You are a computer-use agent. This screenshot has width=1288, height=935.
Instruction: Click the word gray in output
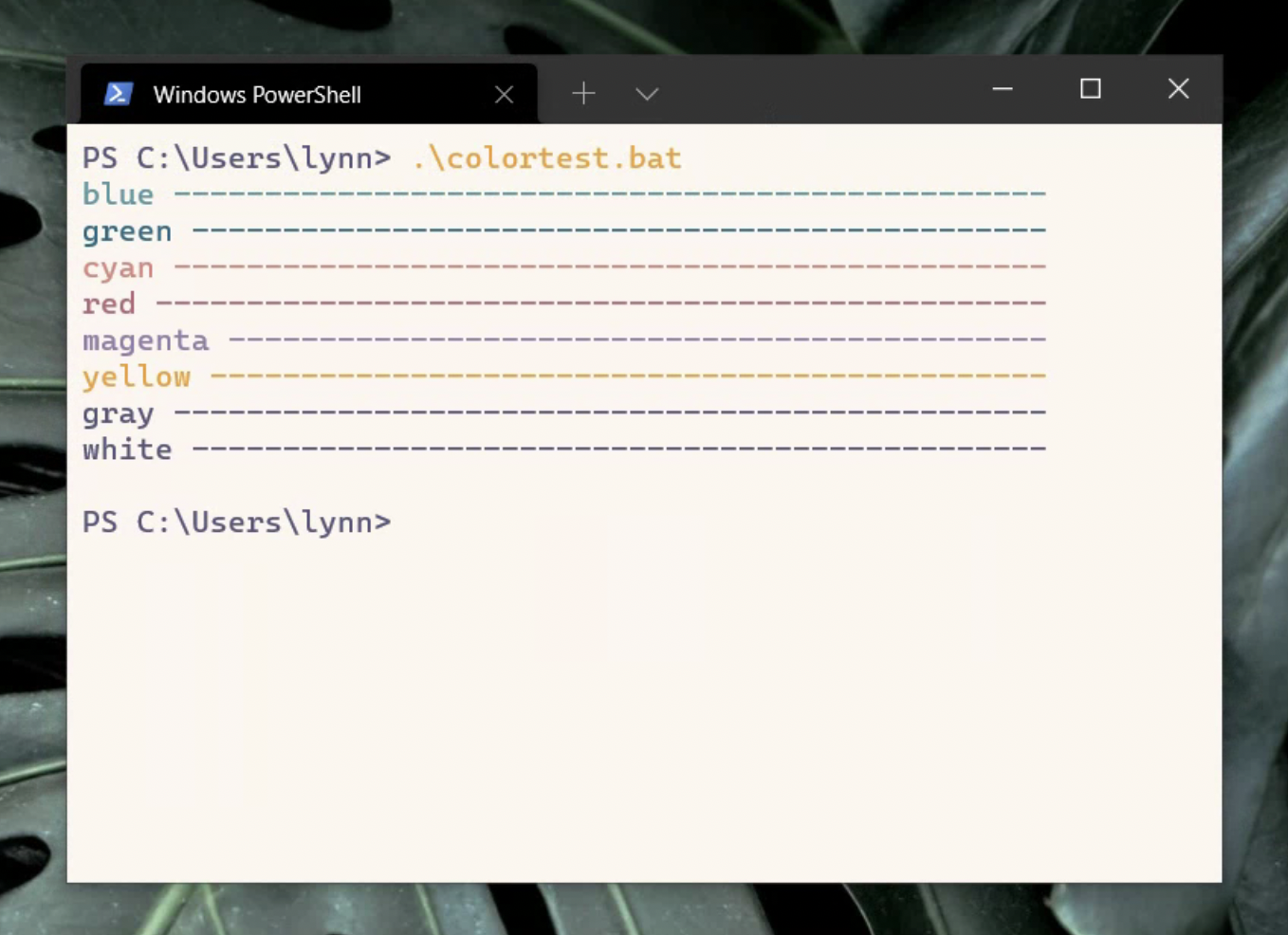[x=118, y=413]
